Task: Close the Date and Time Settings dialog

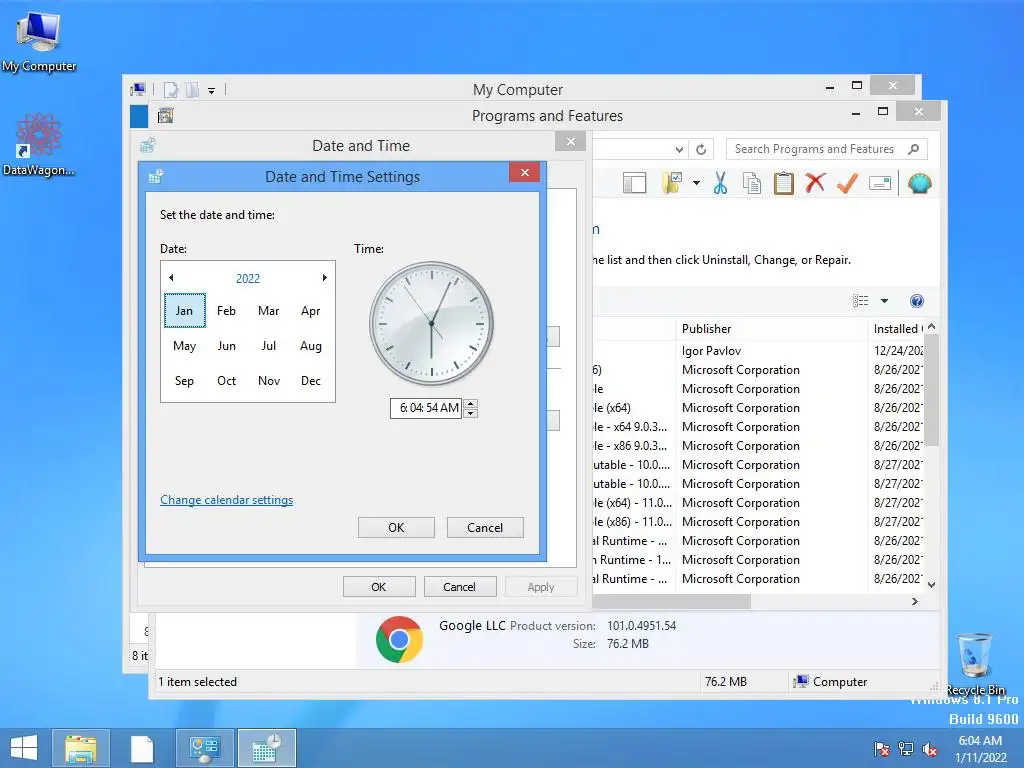Action: (x=524, y=172)
